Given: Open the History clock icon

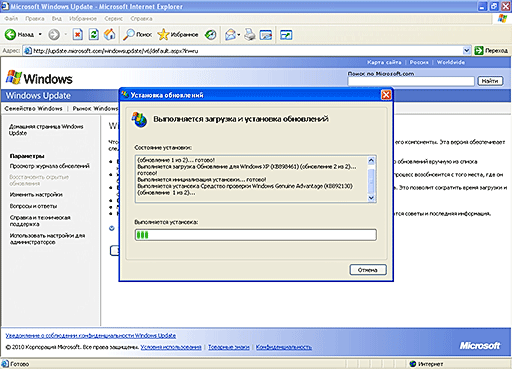Looking at the screenshot, I should [x=210, y=34].
